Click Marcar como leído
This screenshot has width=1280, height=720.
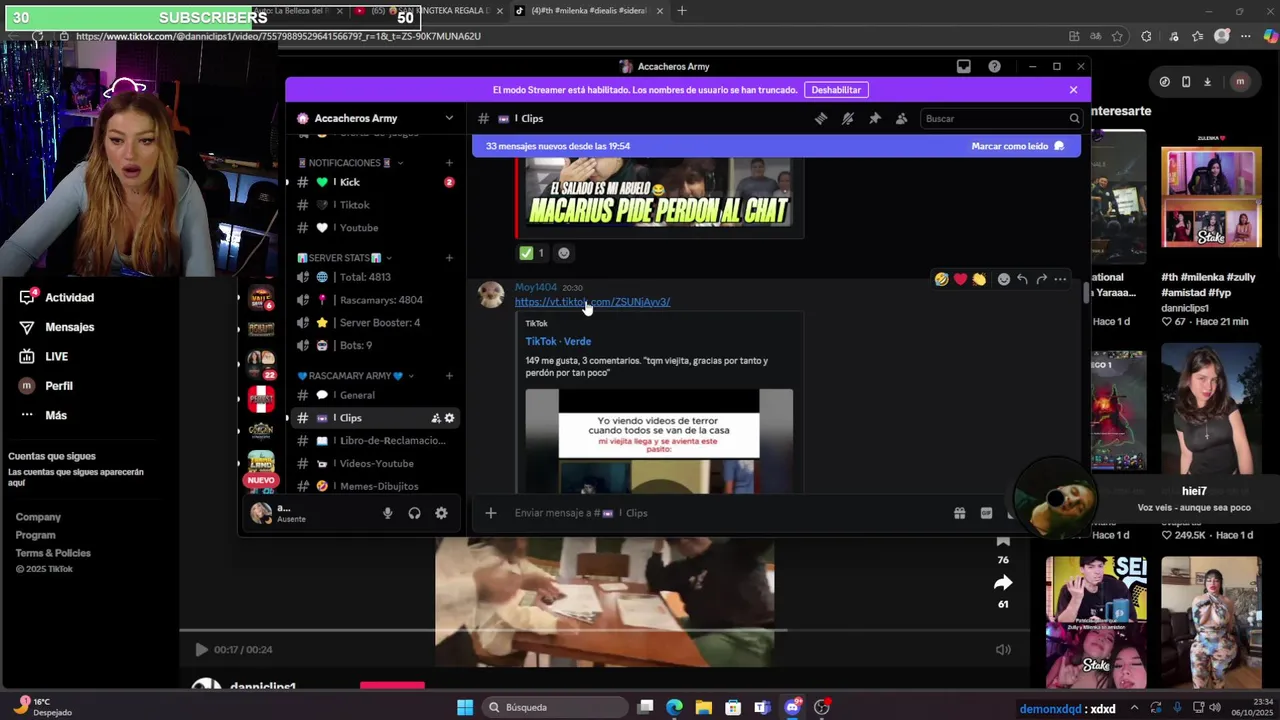coord(1018,146)
